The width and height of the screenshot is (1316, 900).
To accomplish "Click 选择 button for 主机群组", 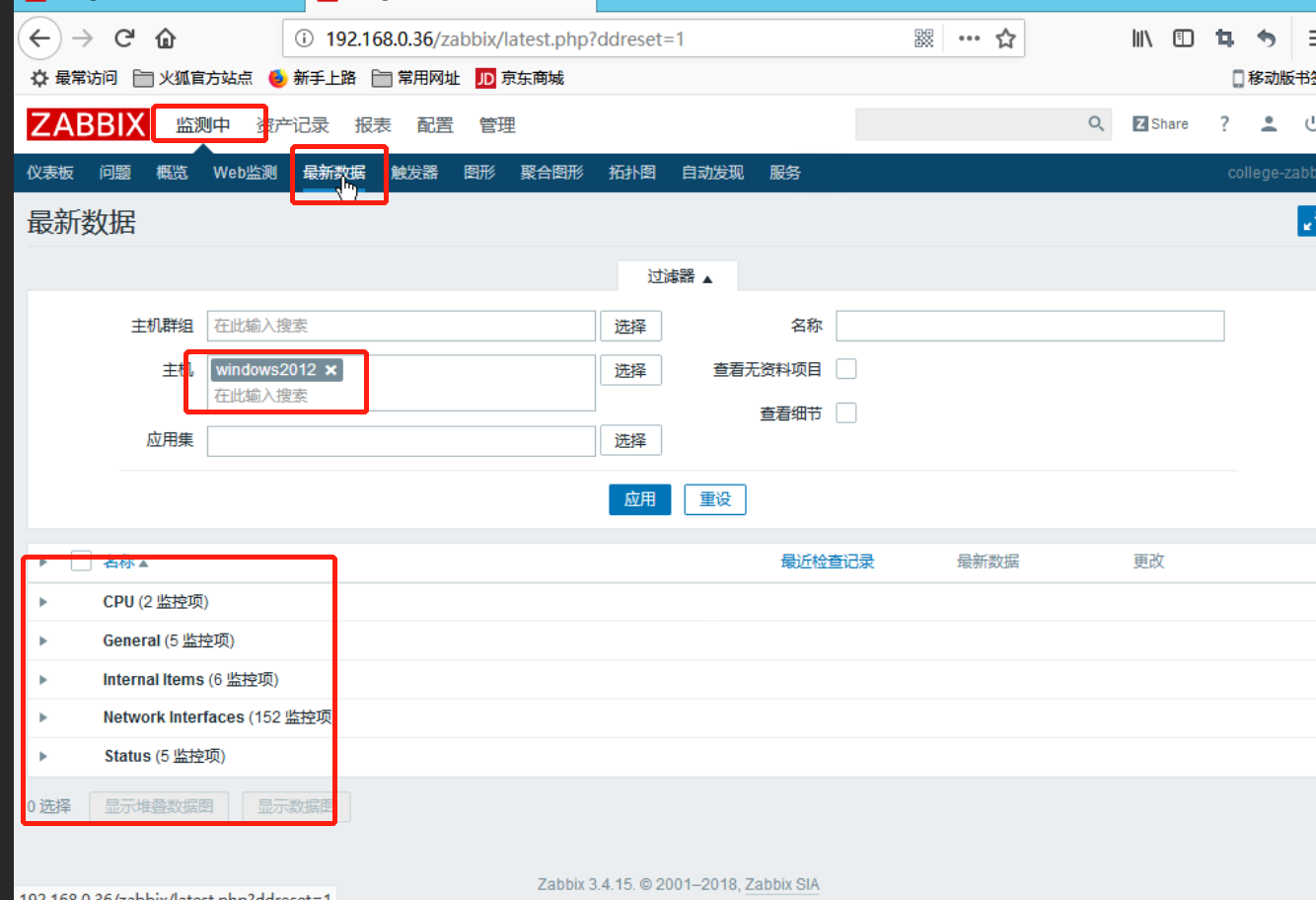I will [x=630, y=326].
